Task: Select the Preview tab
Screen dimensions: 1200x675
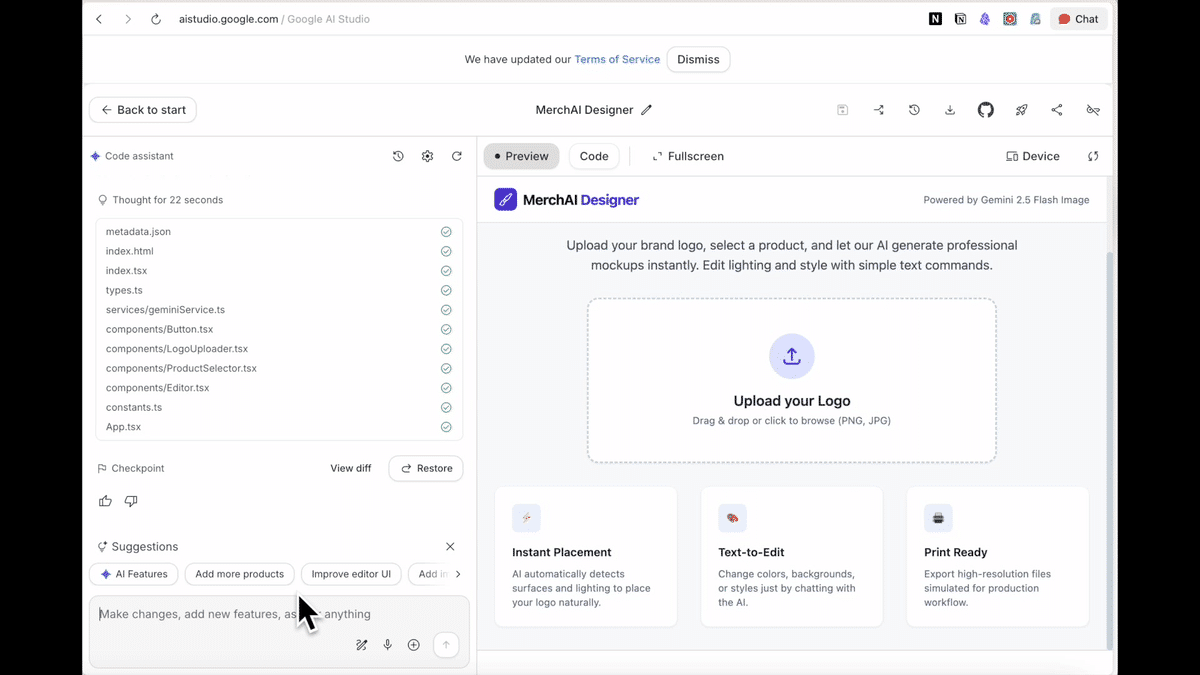Action: coord(521,156)
